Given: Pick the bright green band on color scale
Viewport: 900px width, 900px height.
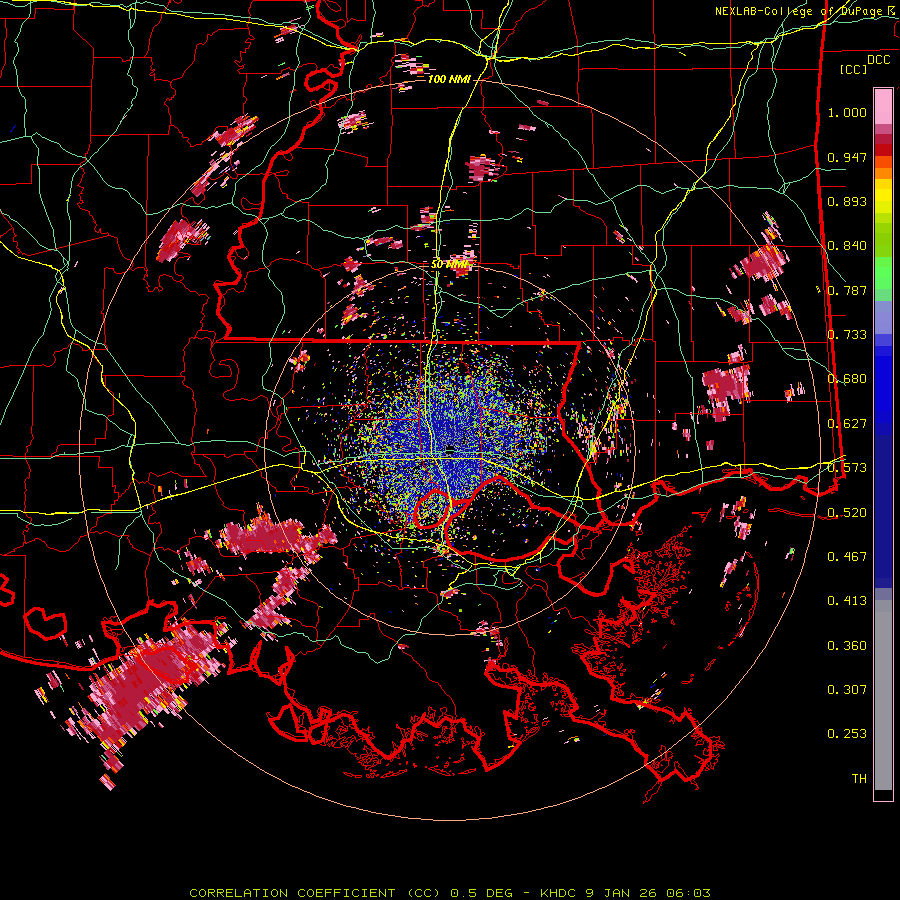Looking at the screenshot, I should point(883,273).
